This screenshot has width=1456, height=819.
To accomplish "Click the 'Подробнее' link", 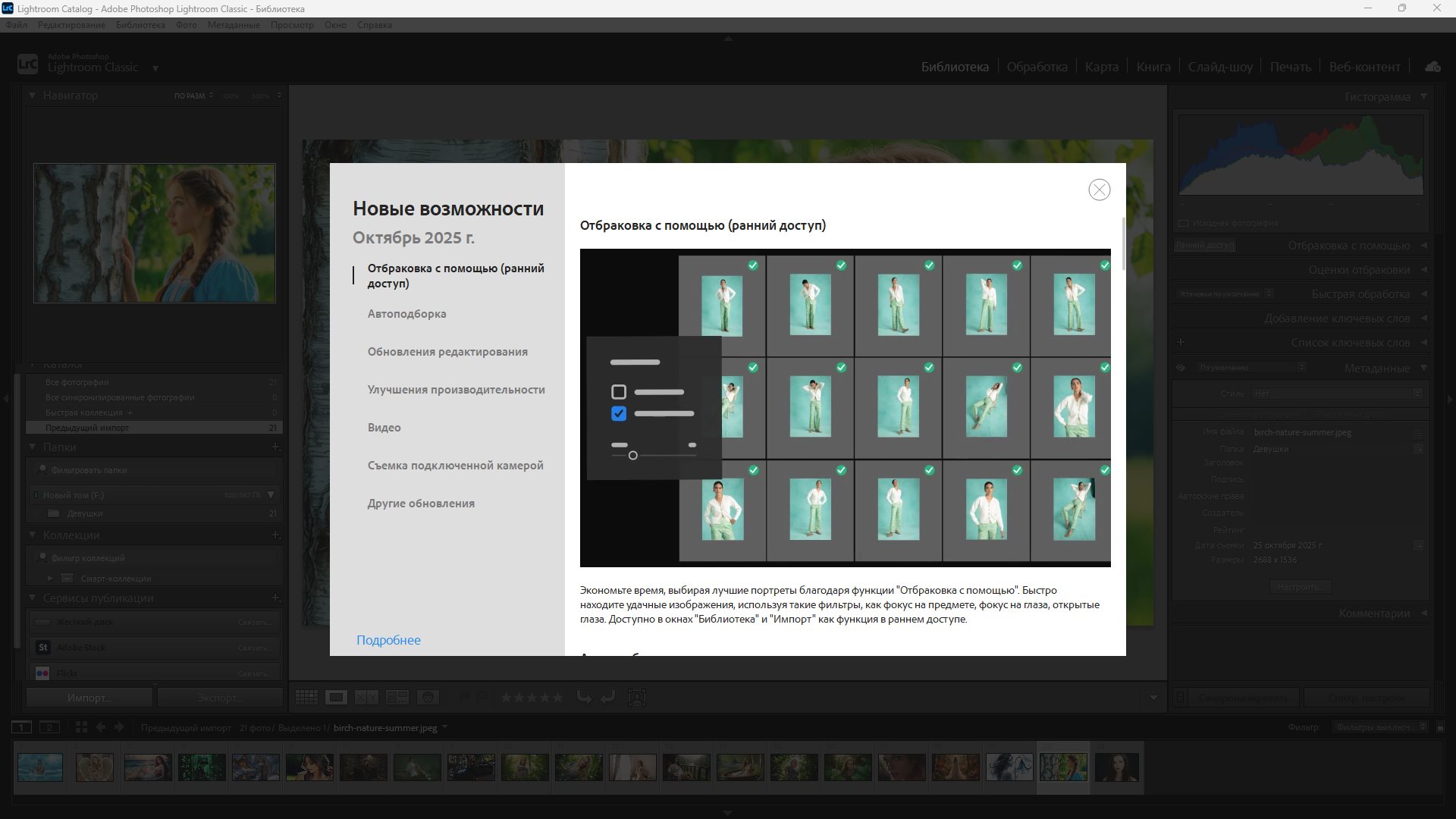I will (x=388, y=640).
